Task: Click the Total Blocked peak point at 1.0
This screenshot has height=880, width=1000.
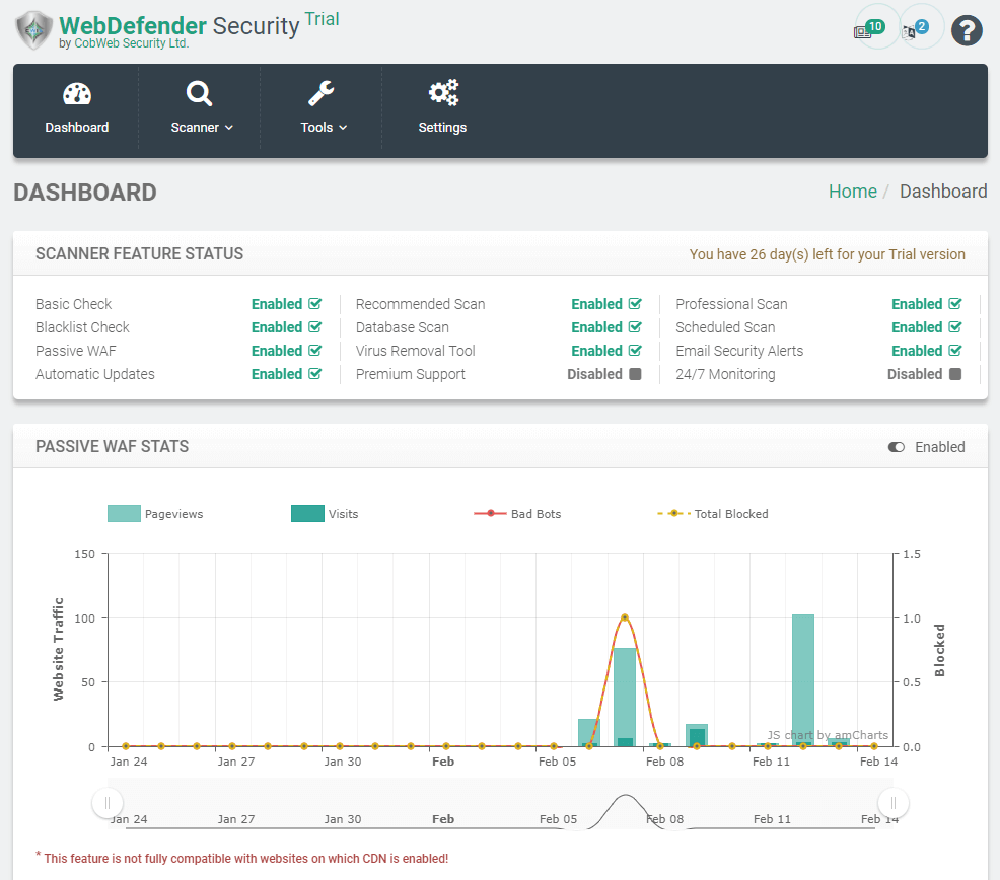Action: pyautogui.click(x=625, y=617)
